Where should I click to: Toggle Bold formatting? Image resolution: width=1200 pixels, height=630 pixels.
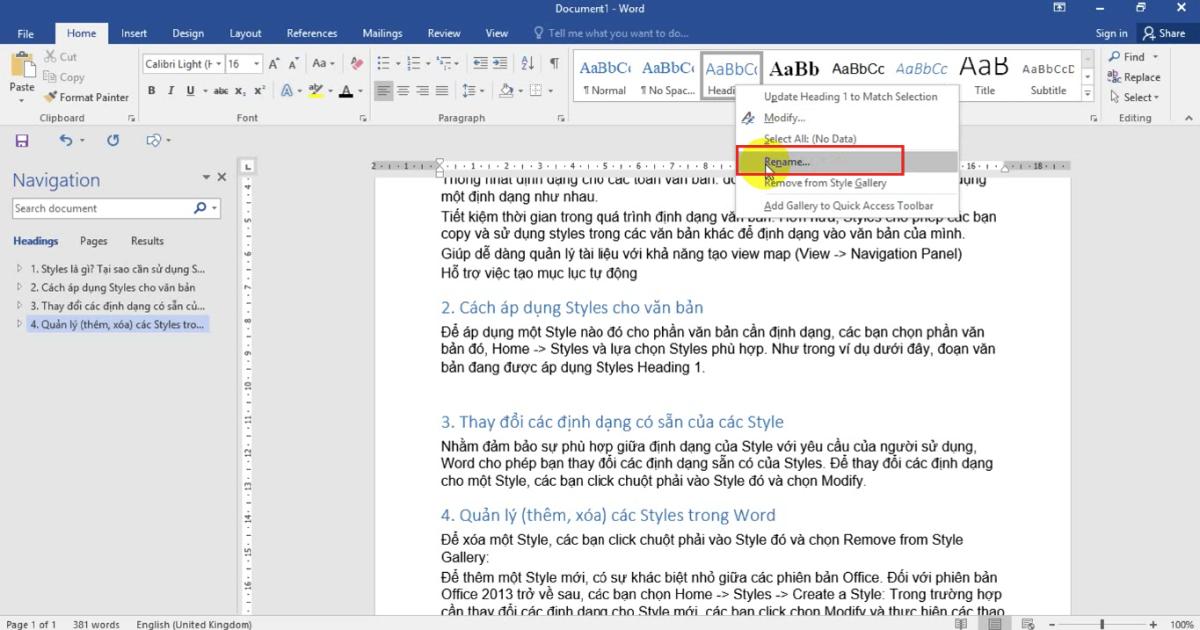151,90
